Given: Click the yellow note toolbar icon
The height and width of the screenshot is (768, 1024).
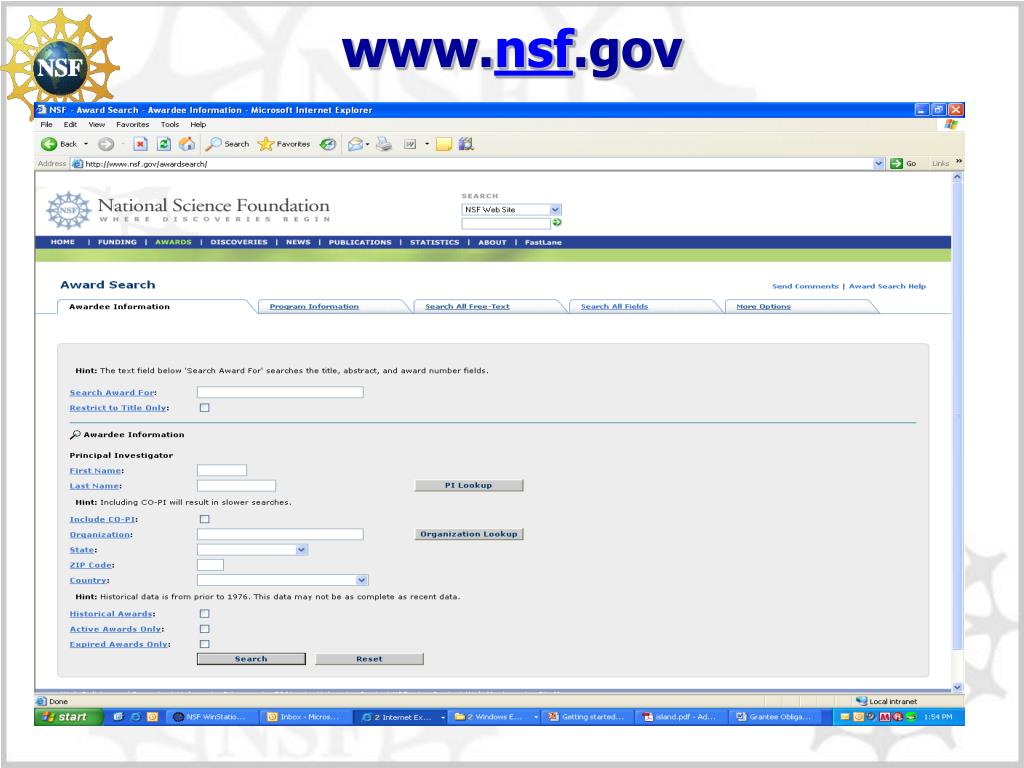Looking at the screenshot, I should [443, 144].
